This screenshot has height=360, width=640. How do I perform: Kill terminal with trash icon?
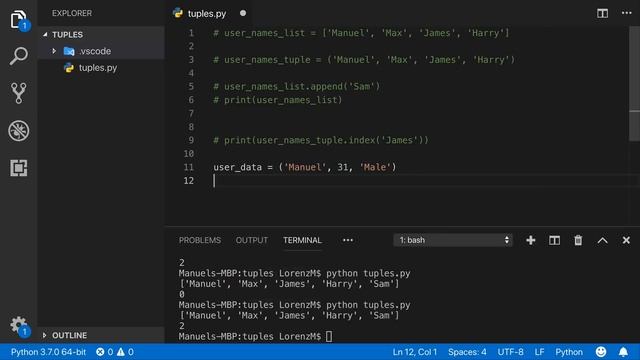tap(578, 240)
